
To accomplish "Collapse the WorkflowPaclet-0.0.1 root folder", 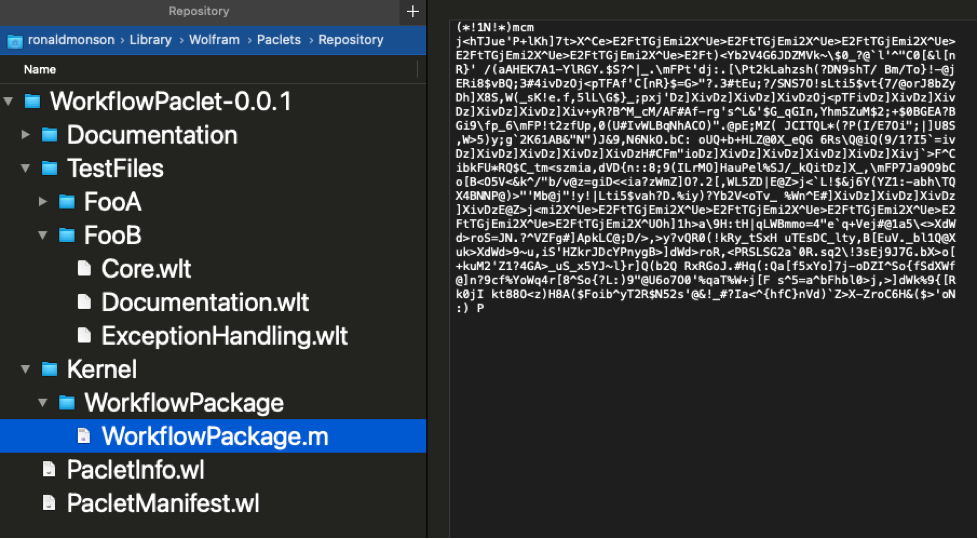I will [9, 101].
